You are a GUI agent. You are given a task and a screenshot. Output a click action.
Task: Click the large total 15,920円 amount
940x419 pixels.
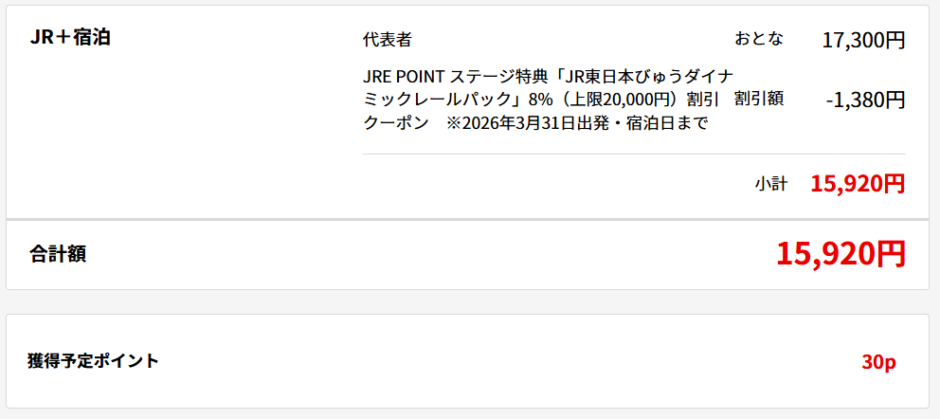pyautogui.click(x=840, y=254)
